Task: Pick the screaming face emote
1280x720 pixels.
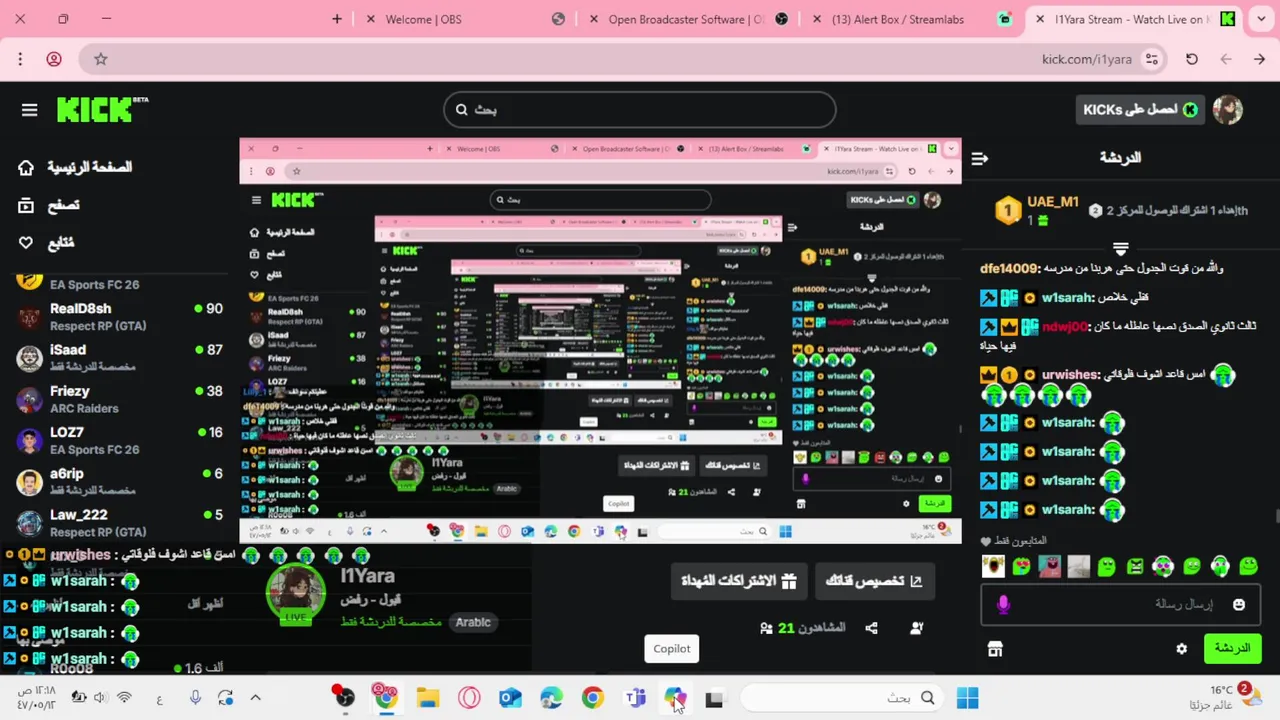Action: [x=993, y=567]
